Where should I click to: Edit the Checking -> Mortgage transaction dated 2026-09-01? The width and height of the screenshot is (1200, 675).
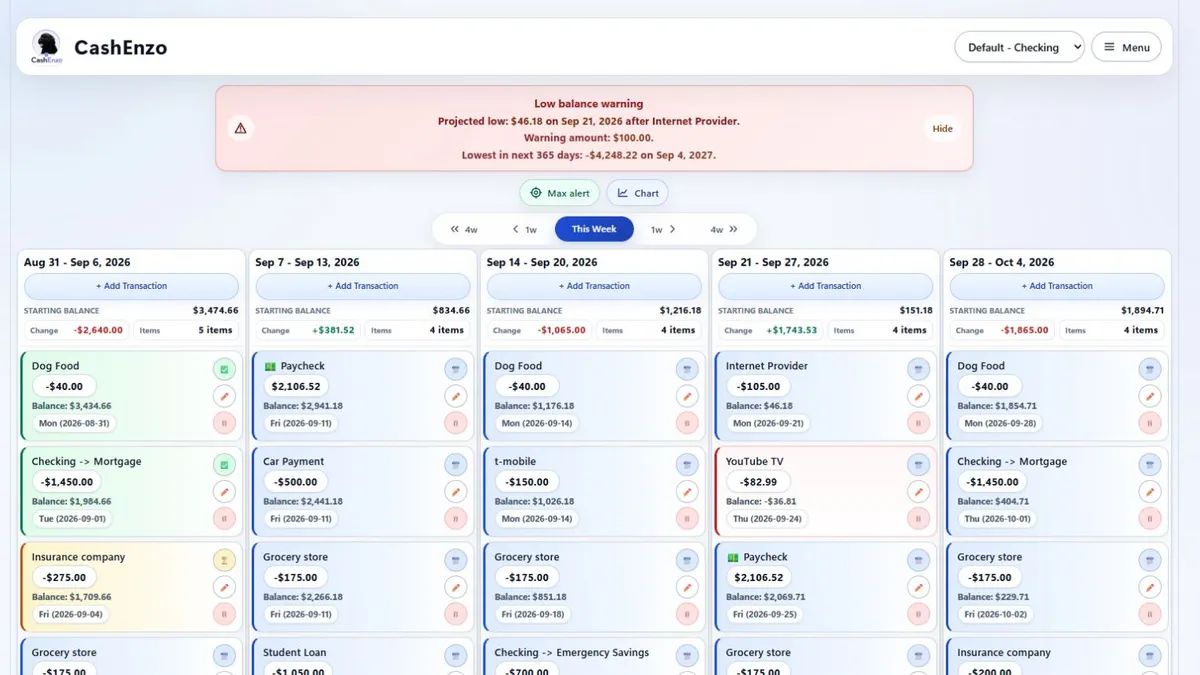pyautogui.click(x=224, y=492)
